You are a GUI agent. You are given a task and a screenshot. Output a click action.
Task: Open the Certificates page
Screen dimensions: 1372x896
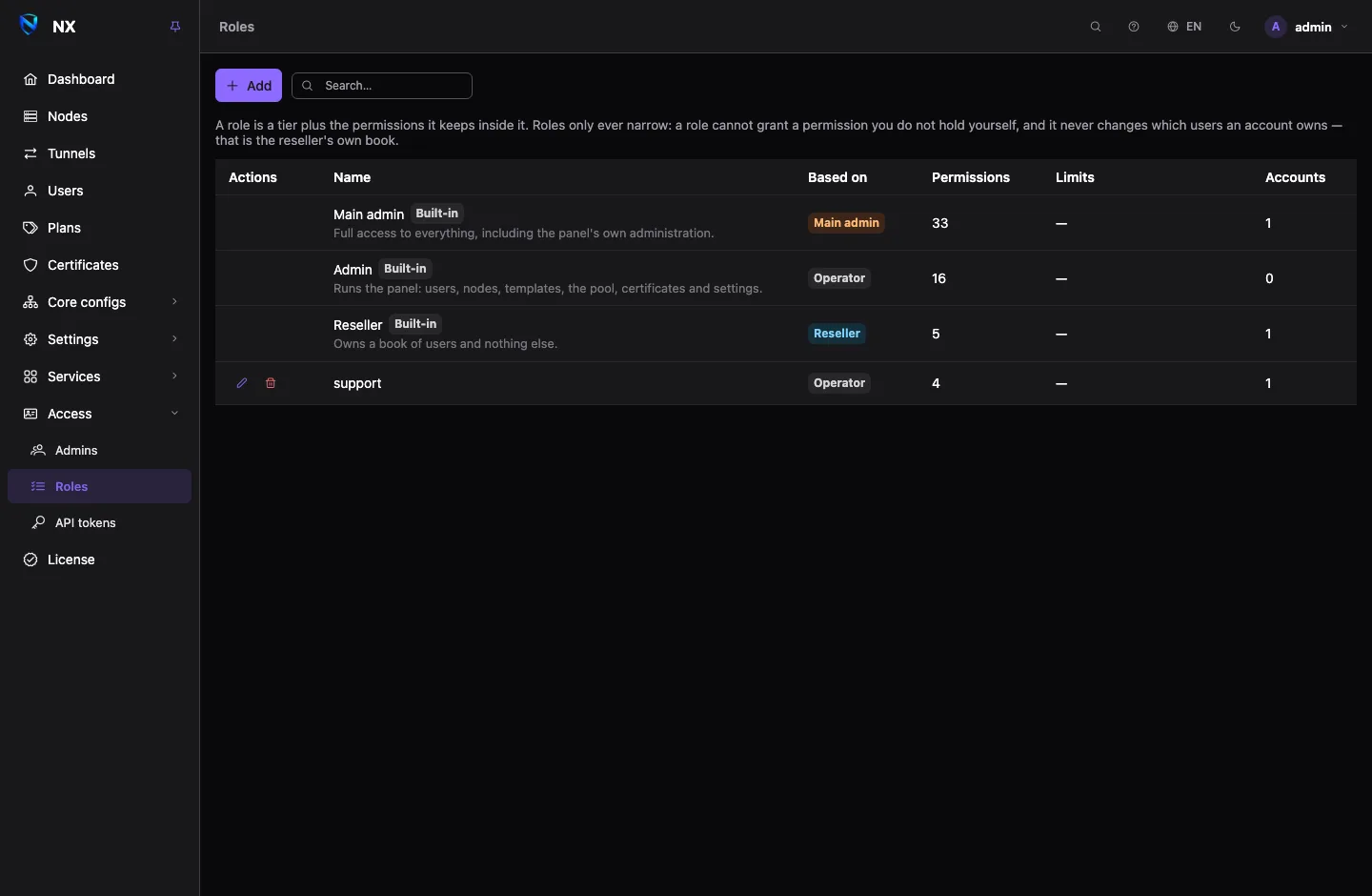point(99,265)
